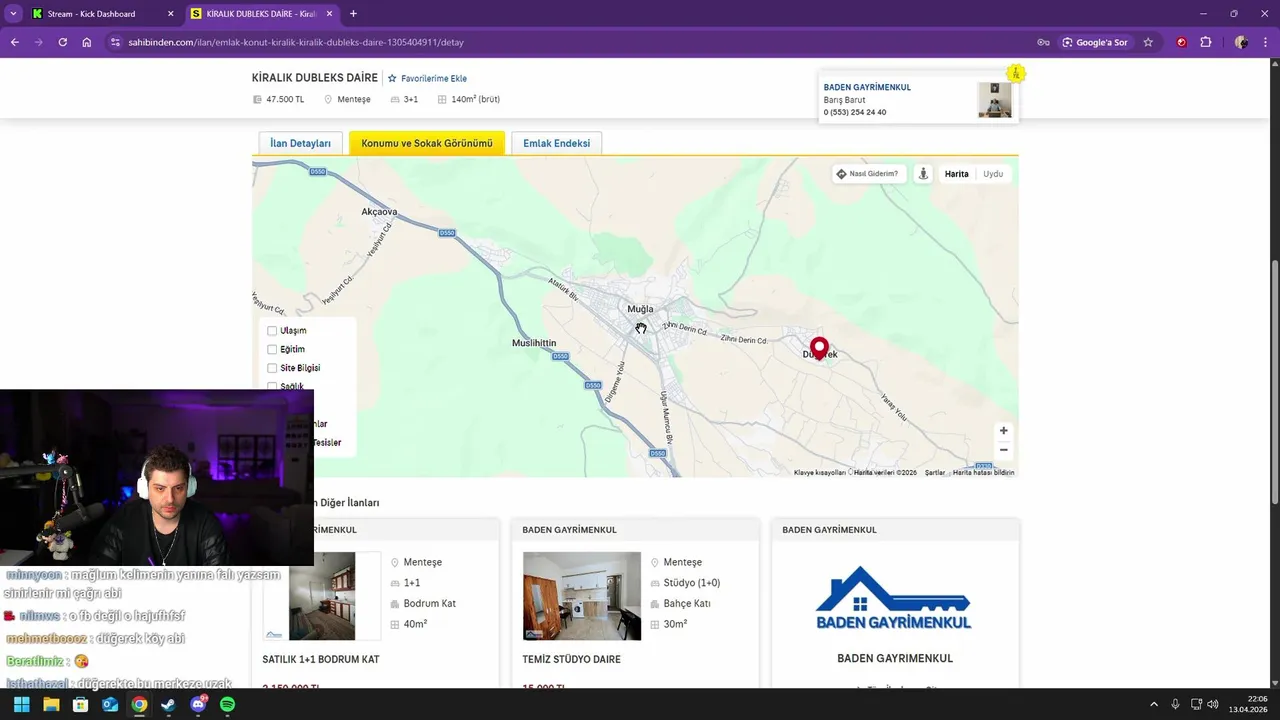Open Spotify from taskbar
The width and height of the screenshot is (1280, 720).
click(x=227, y=704)
